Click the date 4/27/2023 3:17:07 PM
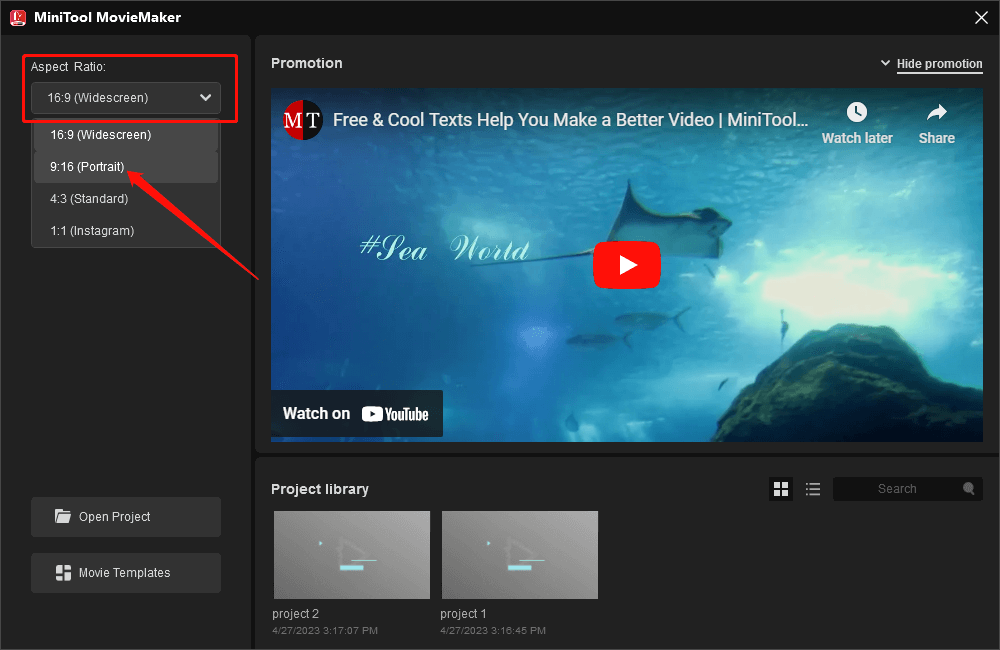The width and height of the screenshot is (1000, 650). [325, 631]
